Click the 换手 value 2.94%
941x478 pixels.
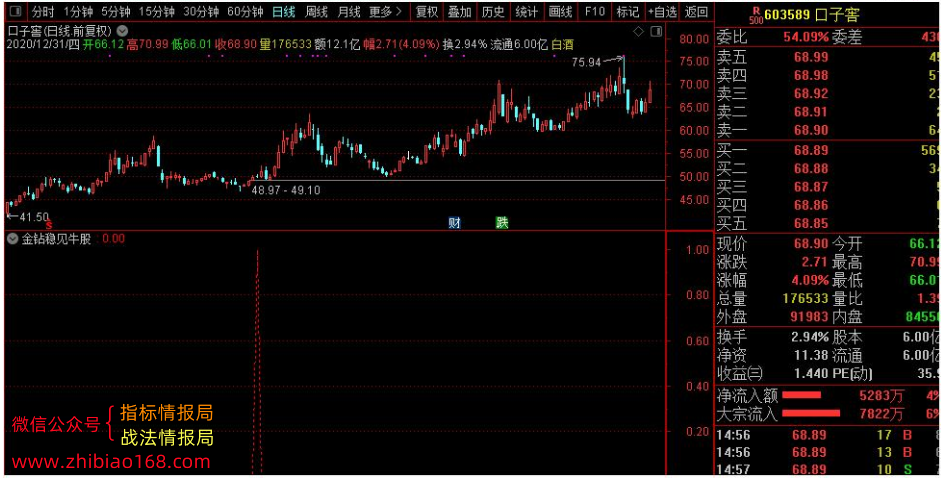[810, 337]
